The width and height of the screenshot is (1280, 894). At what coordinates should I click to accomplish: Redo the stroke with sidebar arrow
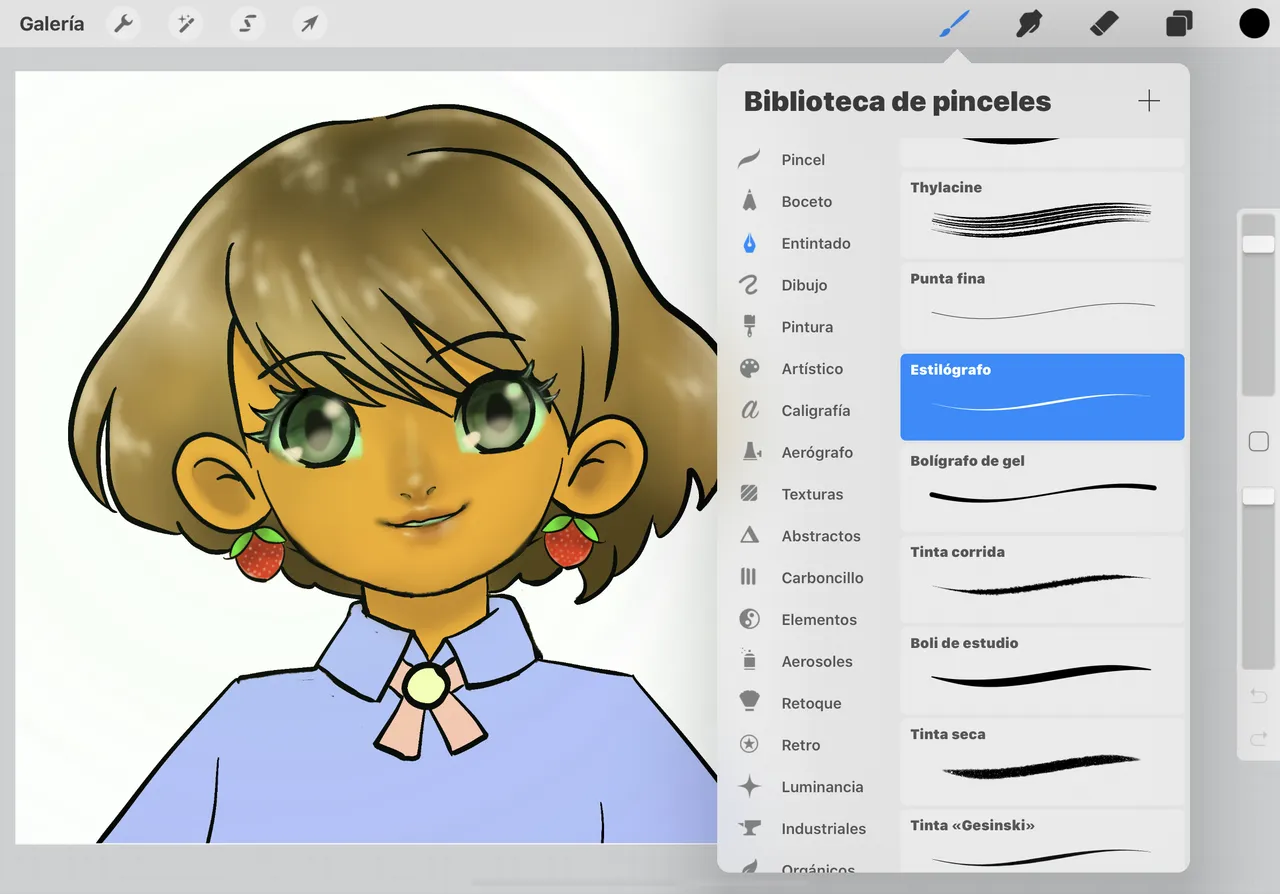click(1259, 739)
